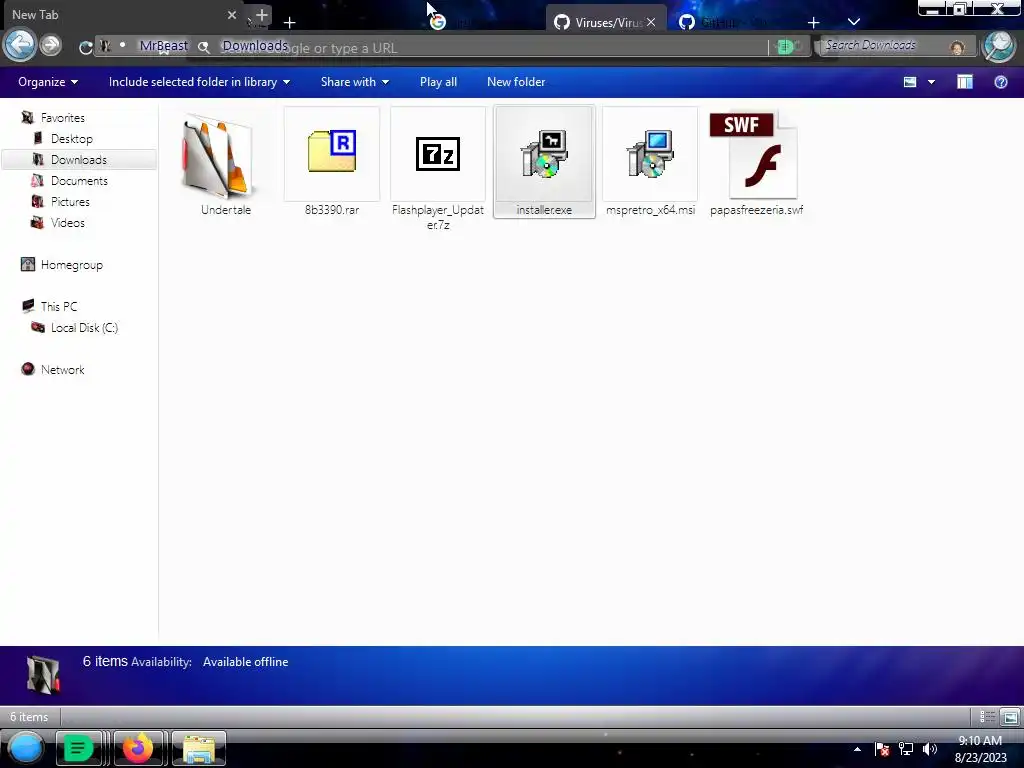Image resolution: width=1024 pixels, height=768 pixels.
Task: Open the Organize menu
Action: (48, 82)
